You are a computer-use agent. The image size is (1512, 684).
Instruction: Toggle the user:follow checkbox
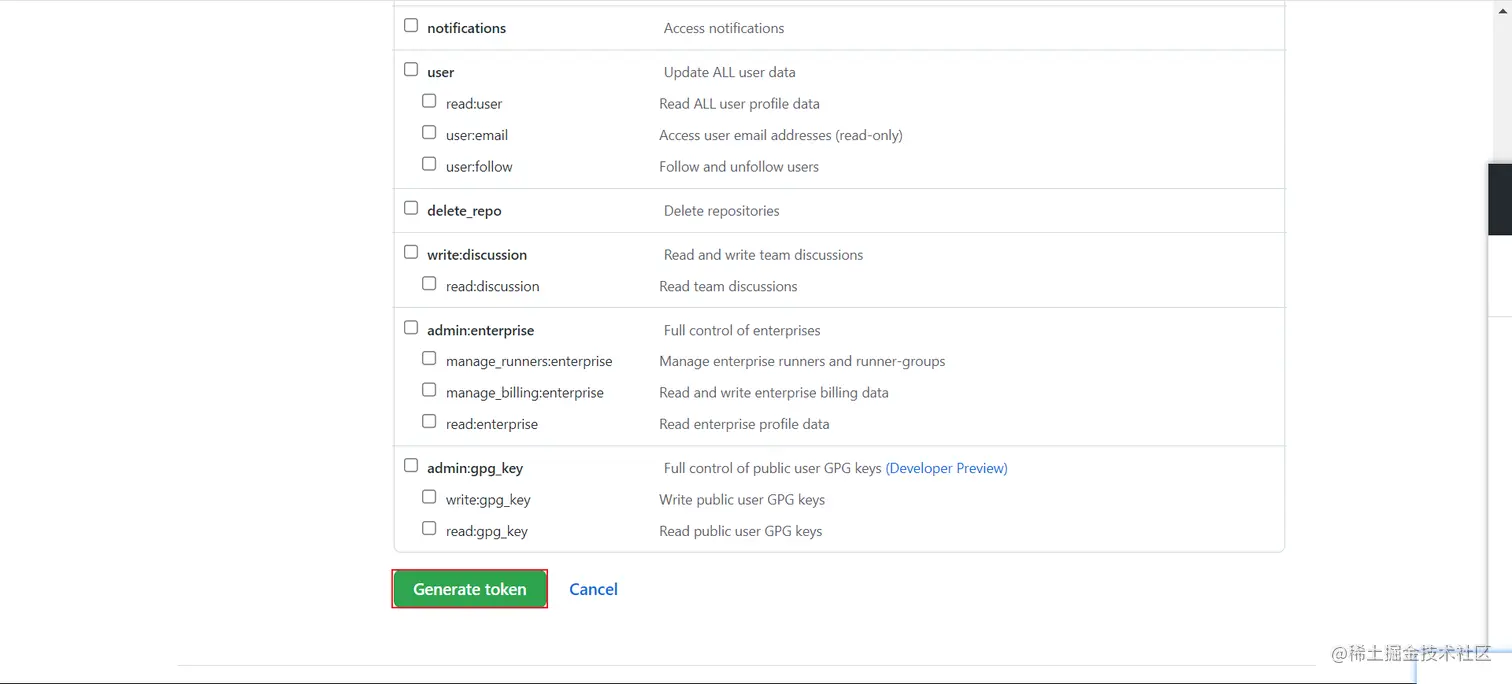click(x=429, y=164)
